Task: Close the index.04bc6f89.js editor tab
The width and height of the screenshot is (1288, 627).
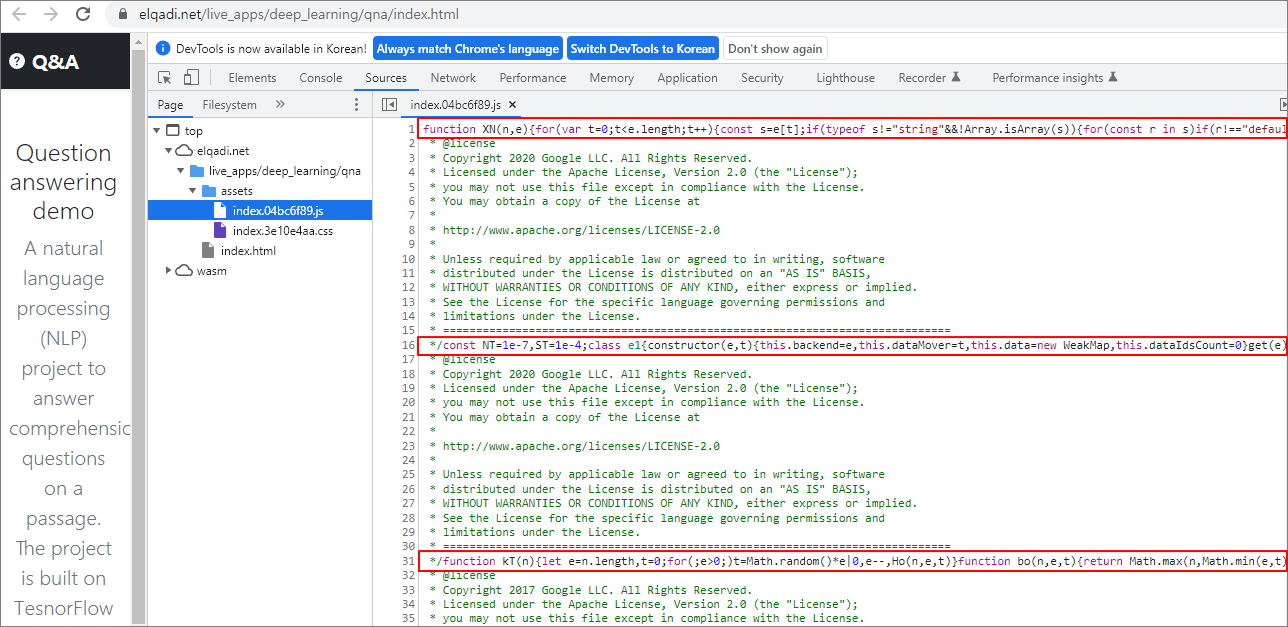Action: click(x=512, y=104)
